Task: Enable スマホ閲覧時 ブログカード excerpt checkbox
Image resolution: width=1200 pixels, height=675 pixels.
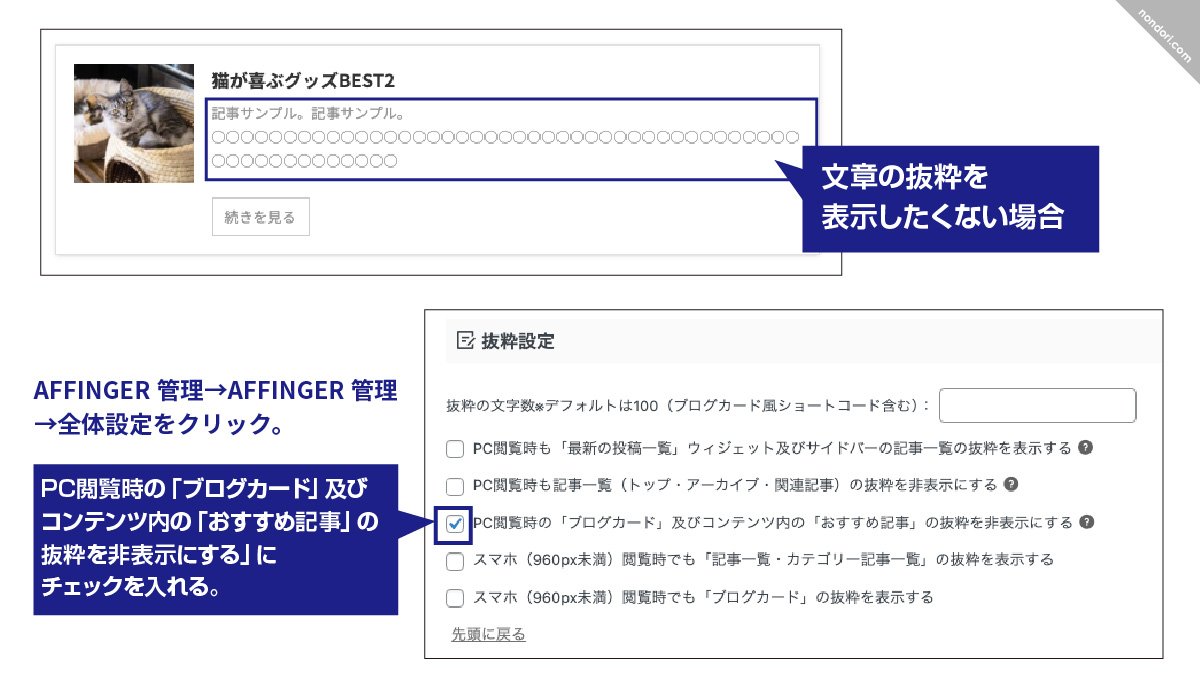Action: (x=455, y=598)
